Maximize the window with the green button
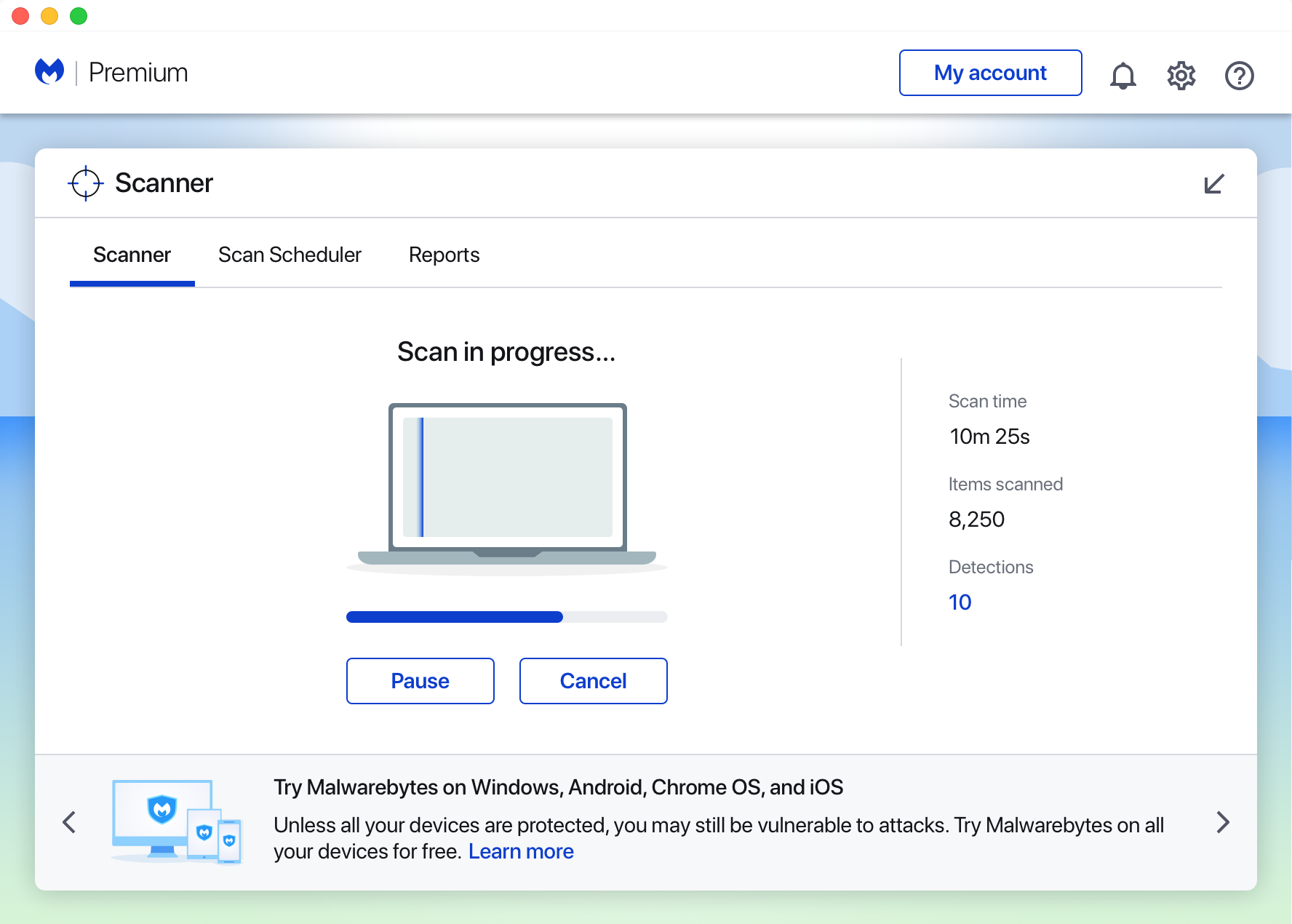The height and width of the screenshot is (924, 1292). coord(79,16)
